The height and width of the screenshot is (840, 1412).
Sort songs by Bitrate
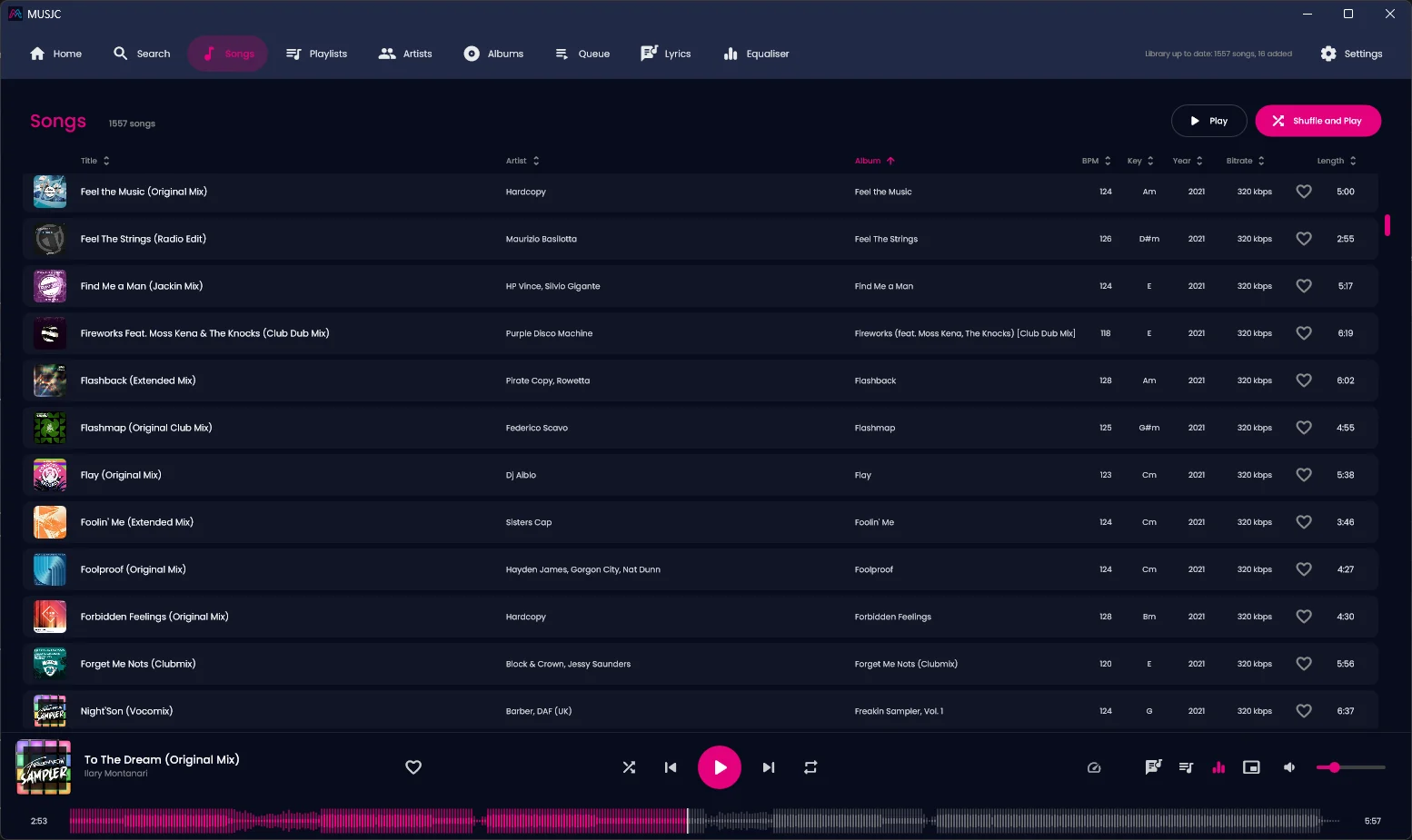point(1246,161)
